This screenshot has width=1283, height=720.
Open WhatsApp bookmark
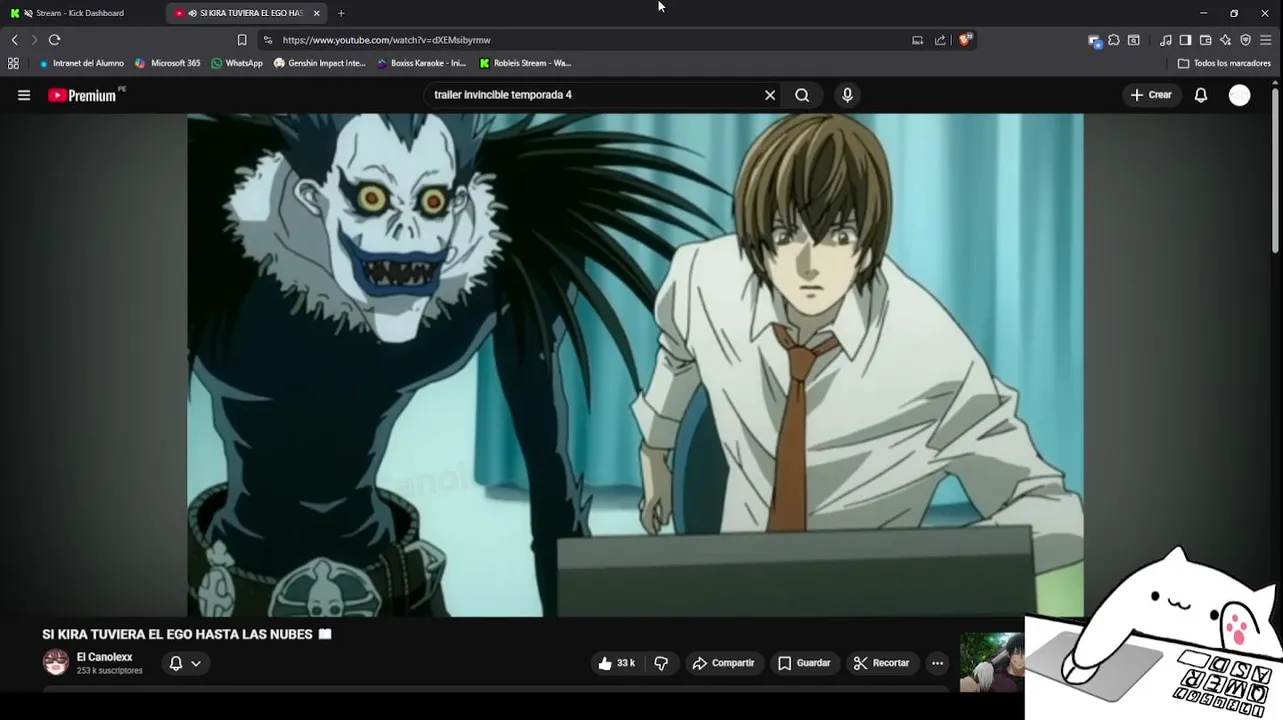(x=236, y=63)
